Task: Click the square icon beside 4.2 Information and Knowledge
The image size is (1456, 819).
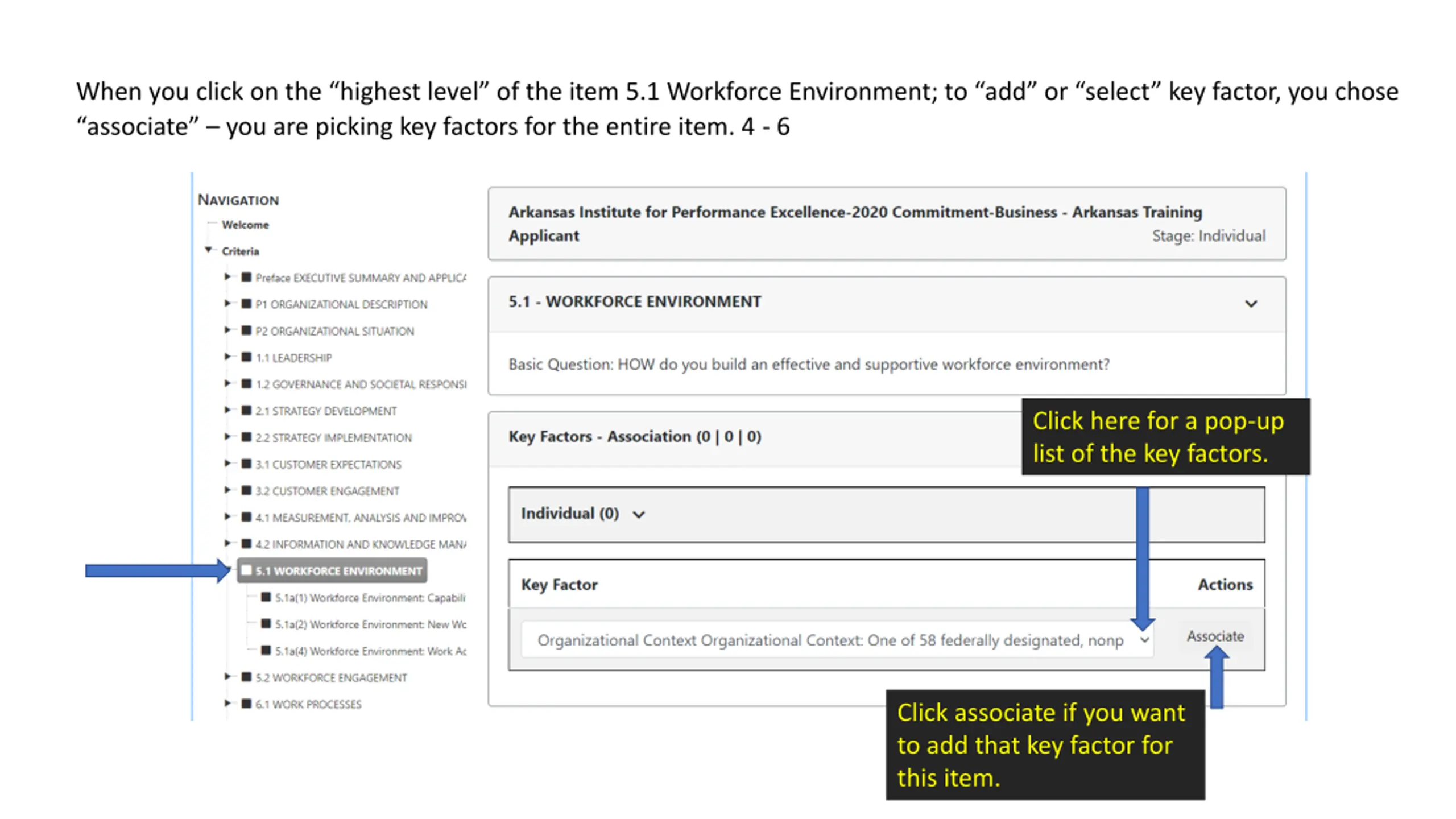Action: click(246, 544)
